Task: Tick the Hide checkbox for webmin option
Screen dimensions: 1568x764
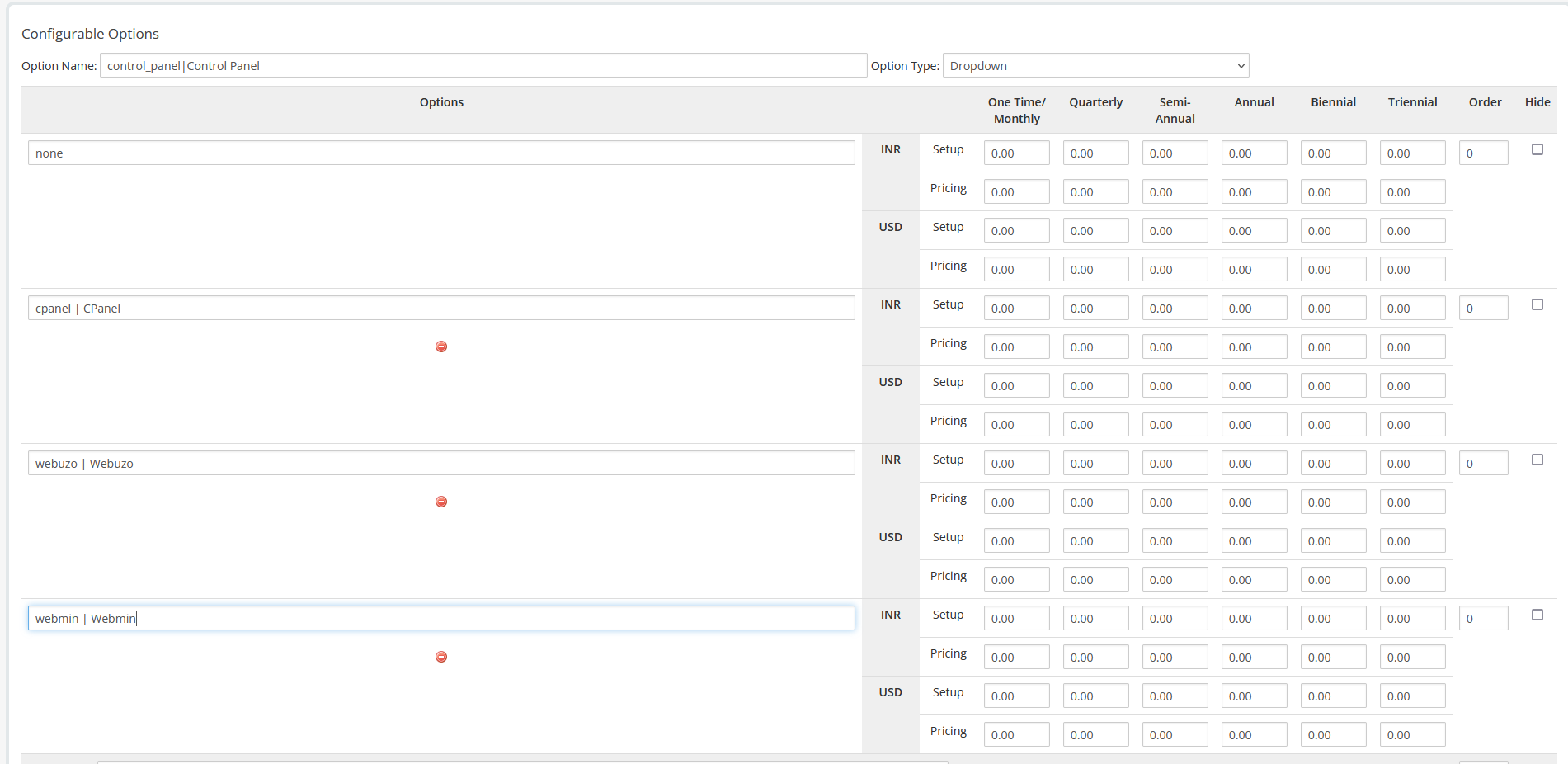Action: tap(1537, 615)
